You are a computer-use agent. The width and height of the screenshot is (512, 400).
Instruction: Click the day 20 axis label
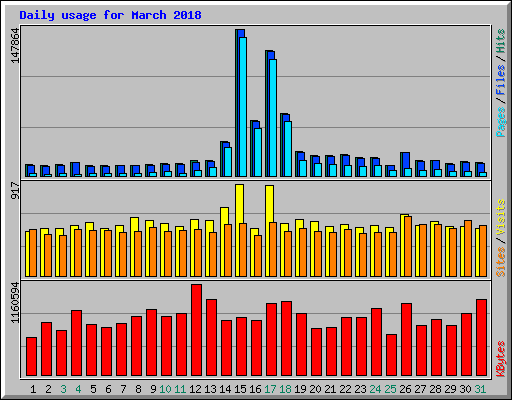pos(315,389)
